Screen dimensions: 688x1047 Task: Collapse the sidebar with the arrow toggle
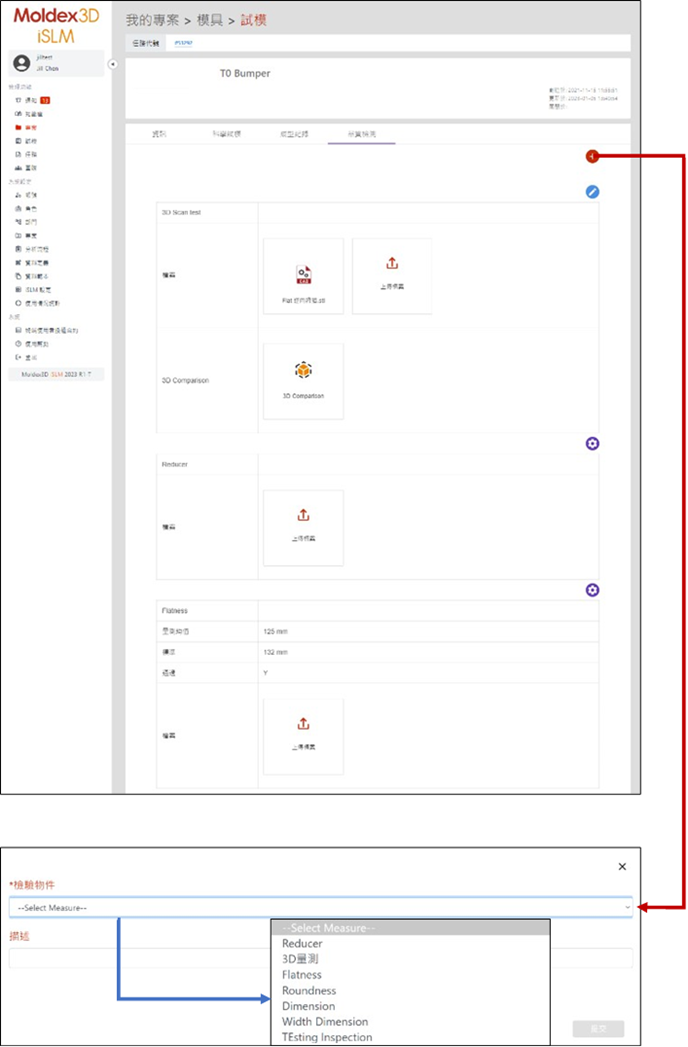click(x=113, y=64)
